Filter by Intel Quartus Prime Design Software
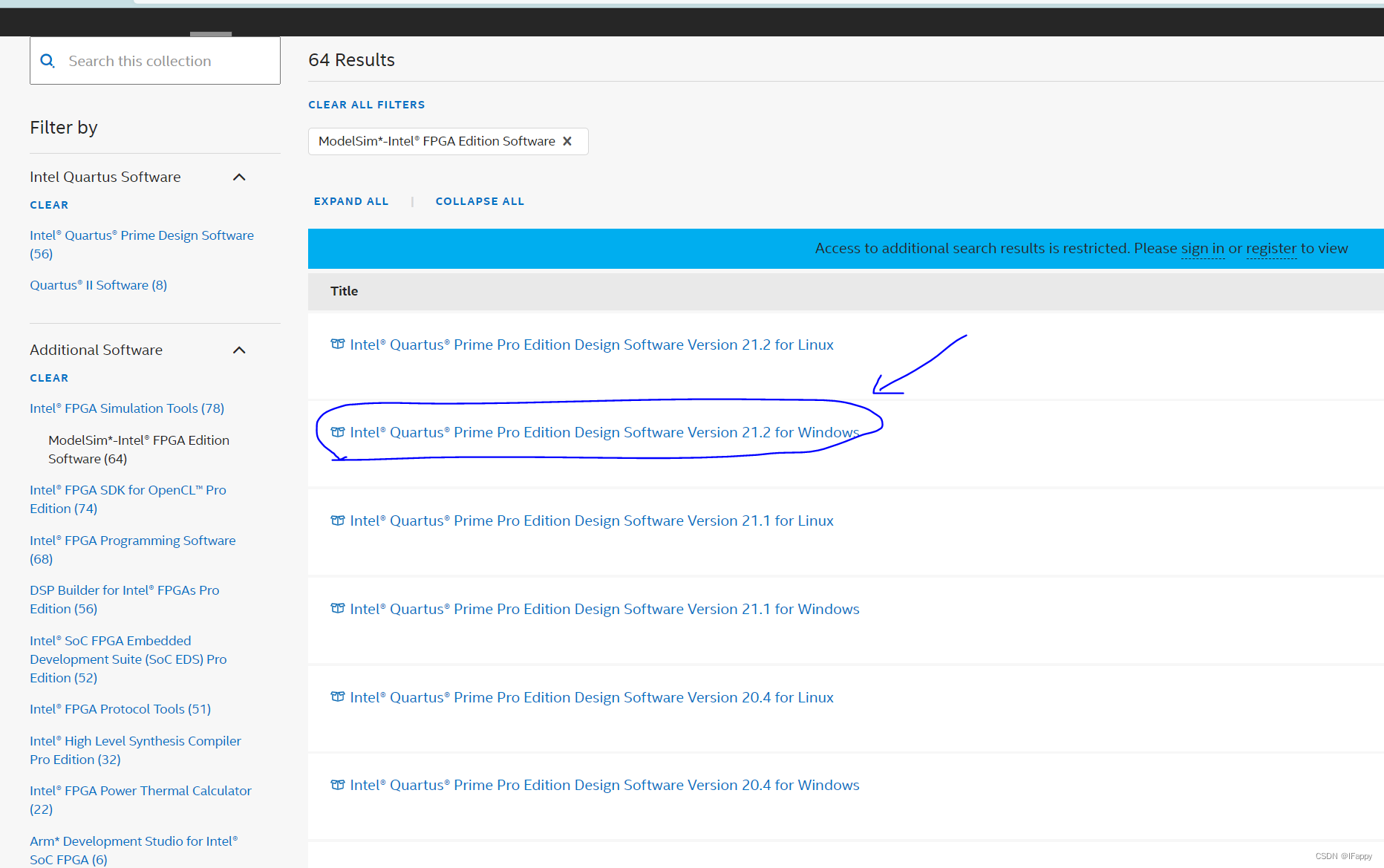Viewport: 1384px width, 868px height. (x=142, y=244)
